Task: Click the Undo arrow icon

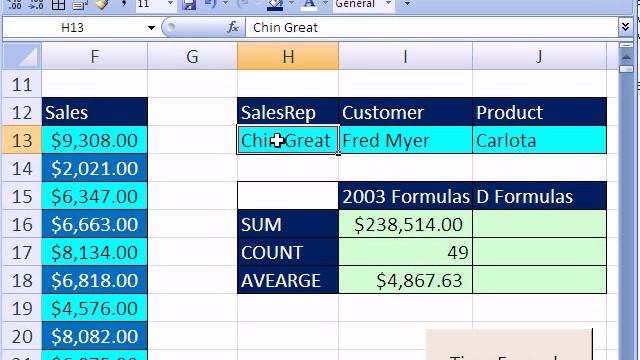Action: point(211,4)
